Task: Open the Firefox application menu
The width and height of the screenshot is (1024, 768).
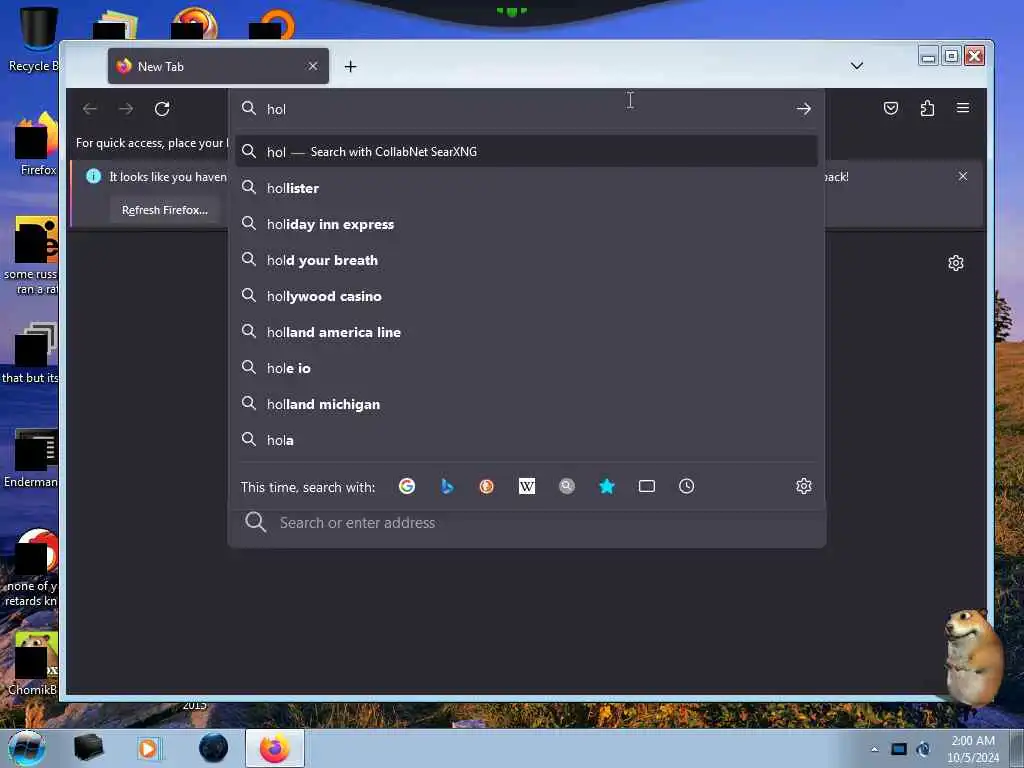Action: click(x=963, y=108)
